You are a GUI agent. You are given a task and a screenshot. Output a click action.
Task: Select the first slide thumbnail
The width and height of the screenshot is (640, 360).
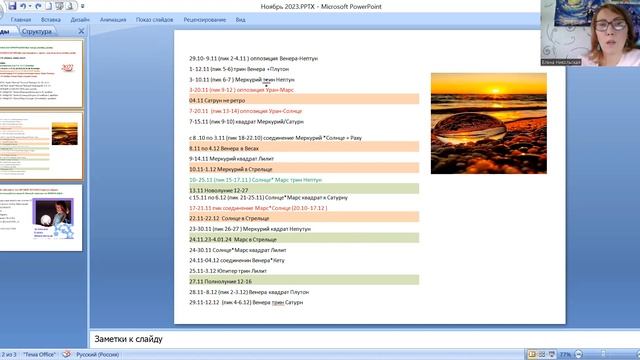[x=41, y=73]
